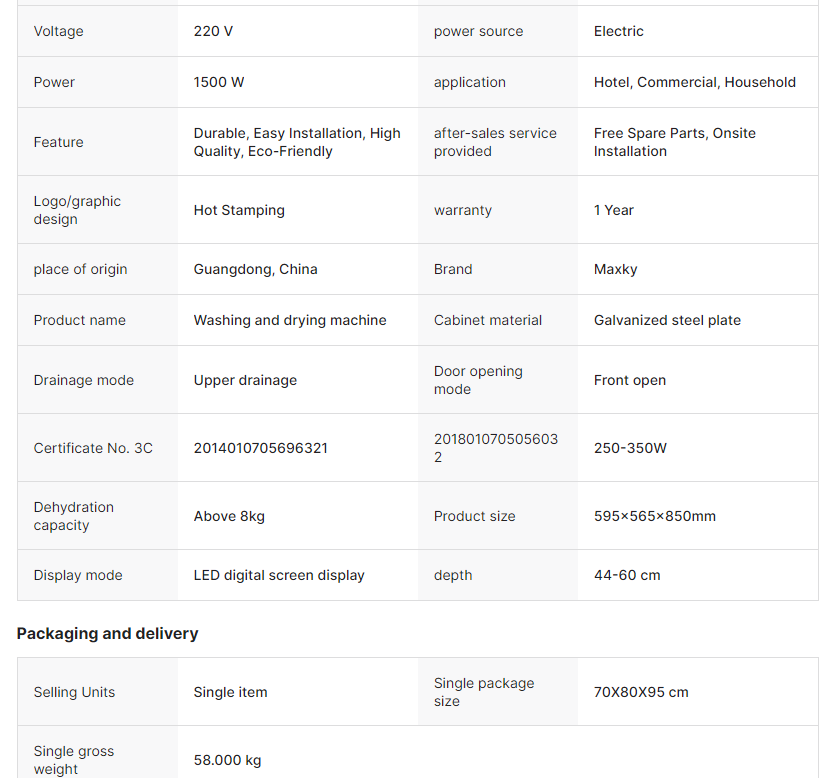Click the "Front open" door mode value

tap(629, 380)
